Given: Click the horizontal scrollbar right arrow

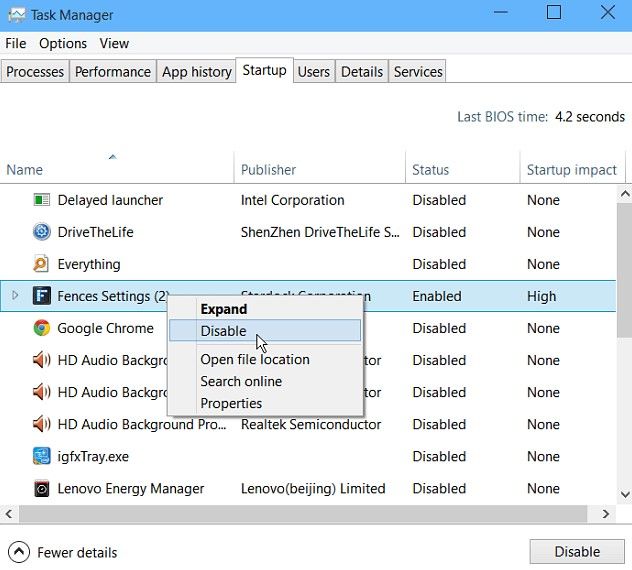Looking at the screenshot, I should [605, 514].
